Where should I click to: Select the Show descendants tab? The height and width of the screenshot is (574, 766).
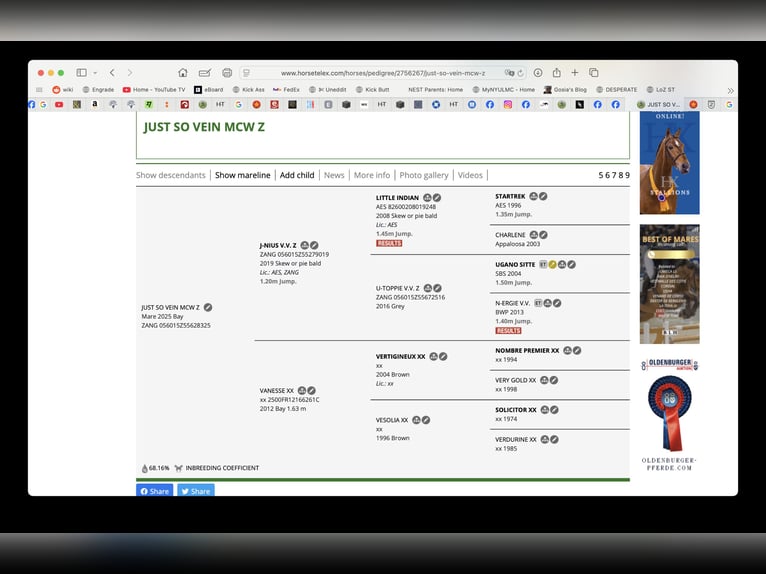pos(171,175)
